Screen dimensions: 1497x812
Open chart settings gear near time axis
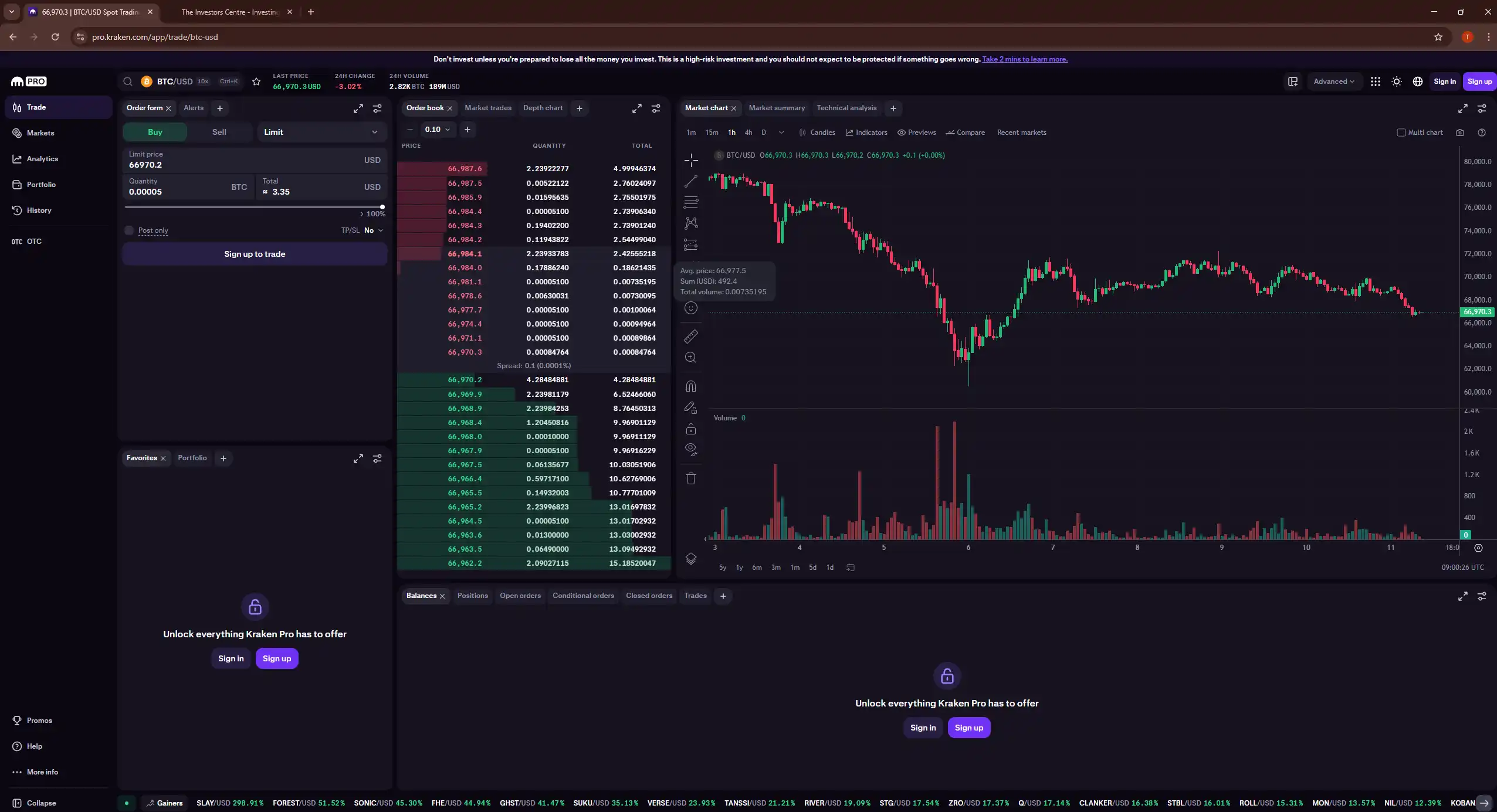(x=1479, y=548)
